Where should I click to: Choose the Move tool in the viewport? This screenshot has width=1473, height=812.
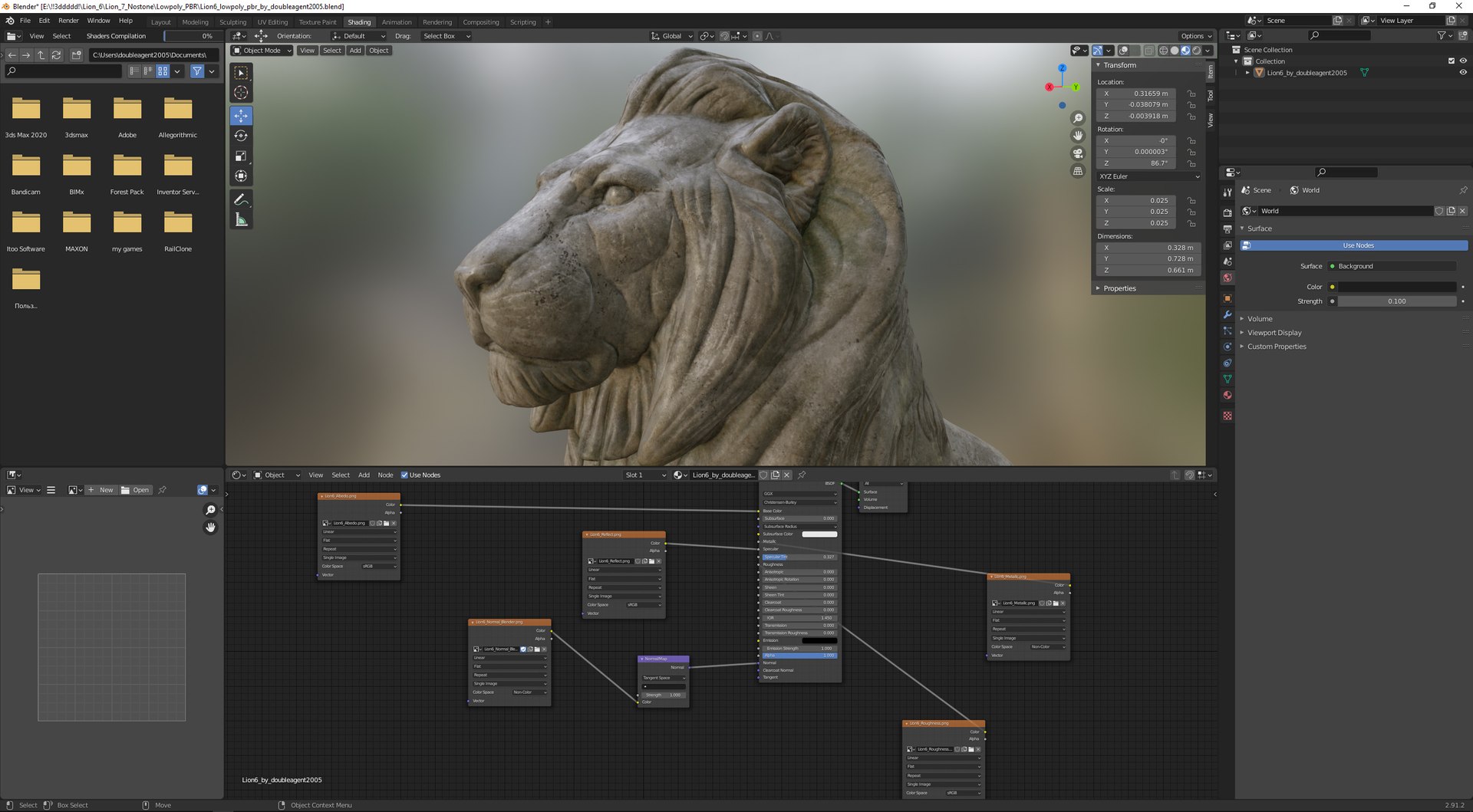(241, 116)
